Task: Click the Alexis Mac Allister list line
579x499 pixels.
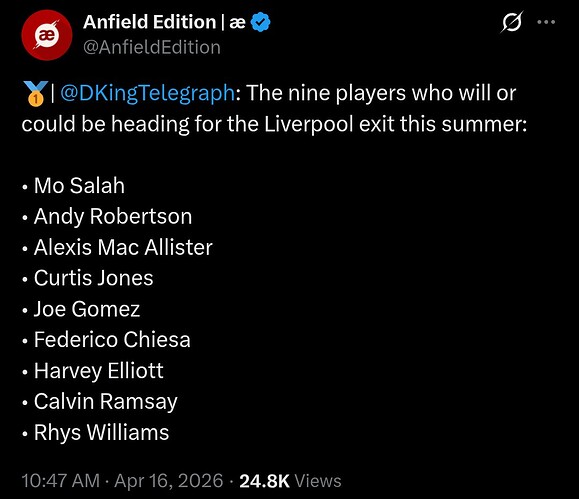Action: (x=117, y=247)
